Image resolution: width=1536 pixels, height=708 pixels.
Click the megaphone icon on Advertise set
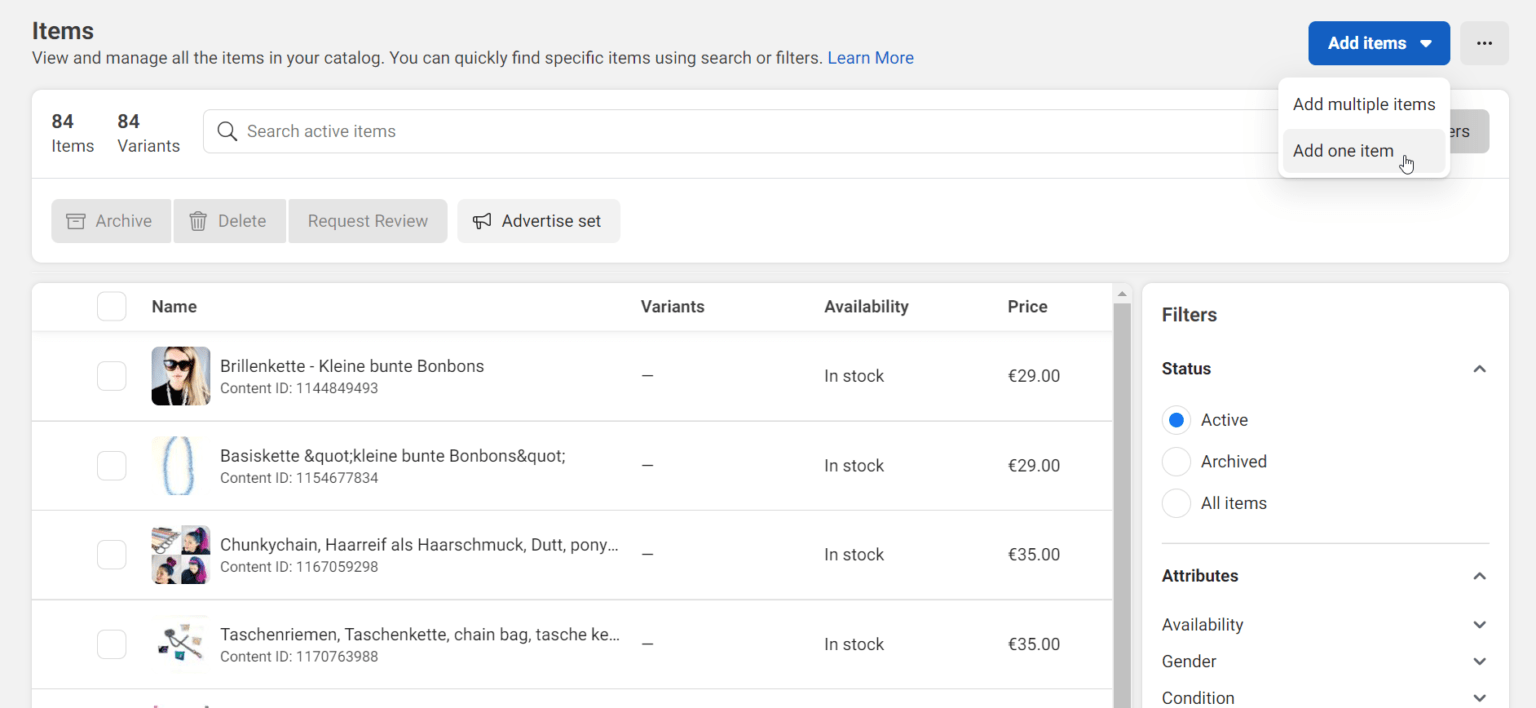pyautogui.click(x=482, y=221)
